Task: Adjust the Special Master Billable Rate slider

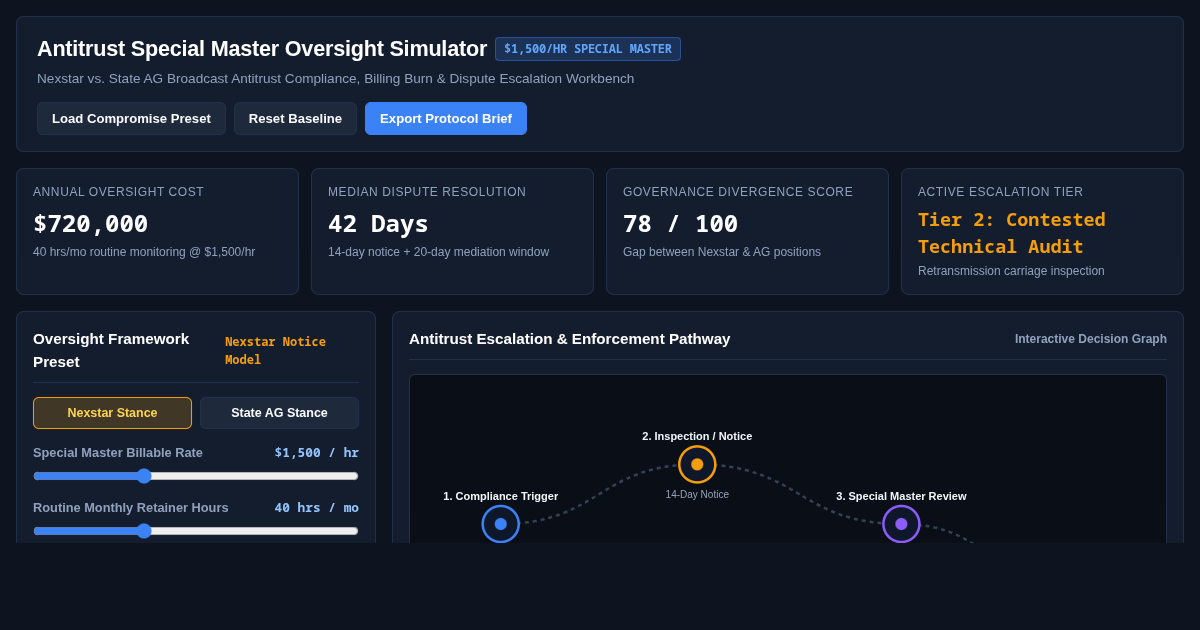Action: pos(196,476)
